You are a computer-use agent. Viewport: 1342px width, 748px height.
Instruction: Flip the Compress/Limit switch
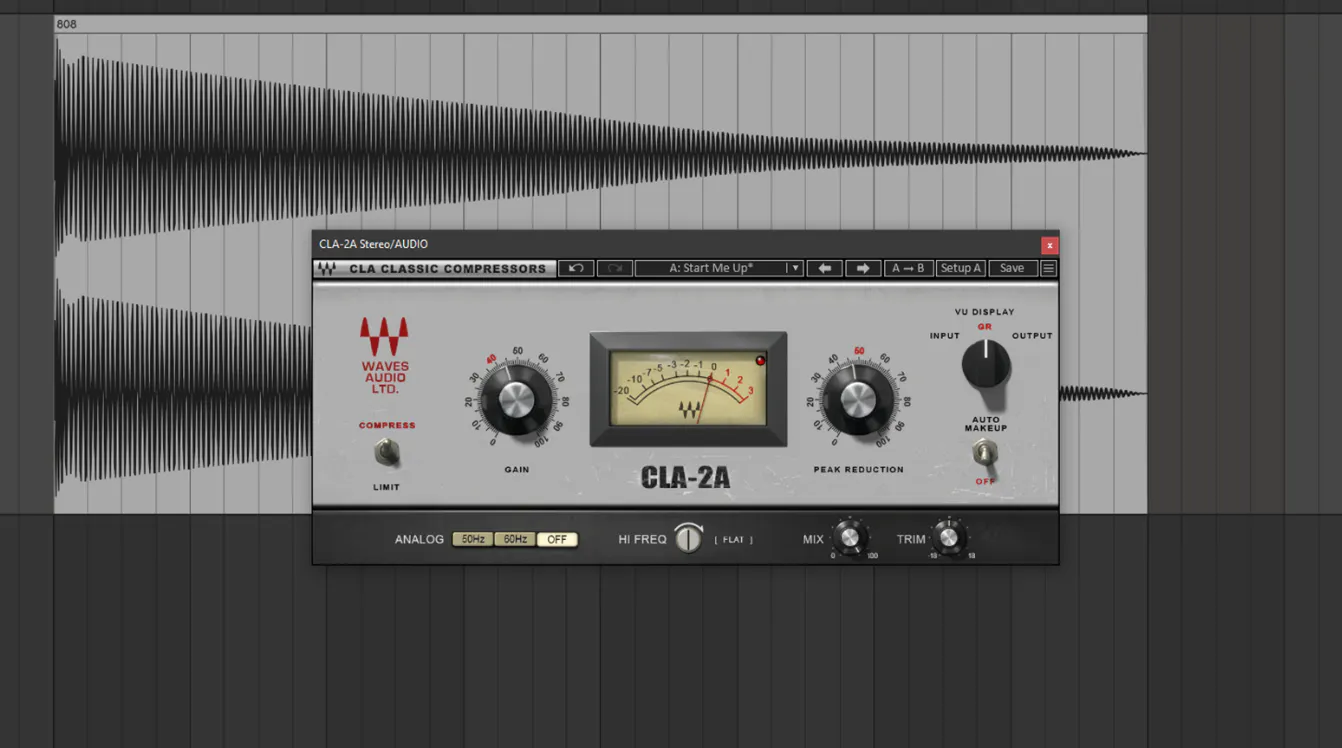click(x=386, y=454)
